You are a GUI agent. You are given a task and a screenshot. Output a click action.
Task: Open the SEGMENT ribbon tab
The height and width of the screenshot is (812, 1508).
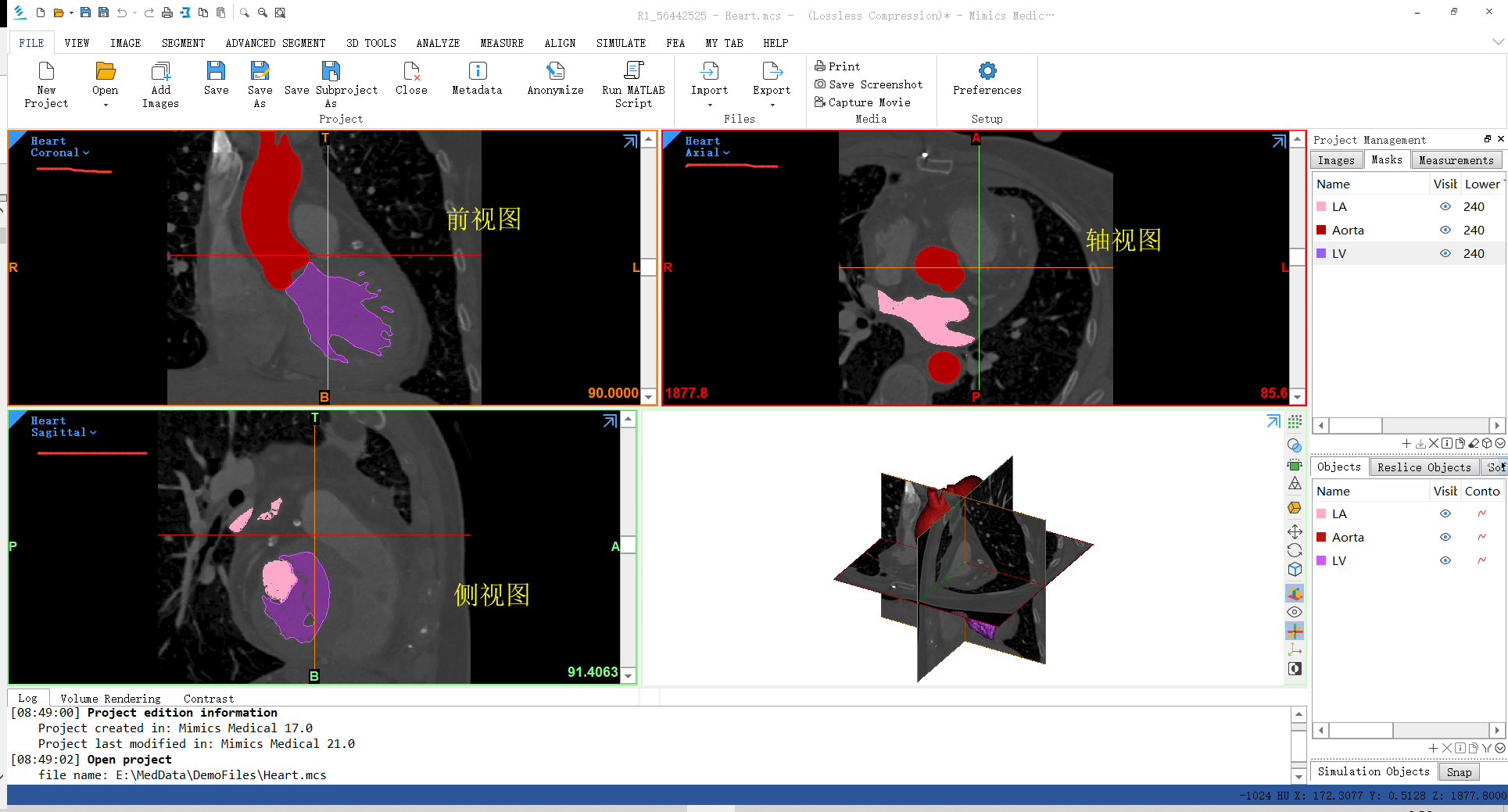click(x=184, y=43)
